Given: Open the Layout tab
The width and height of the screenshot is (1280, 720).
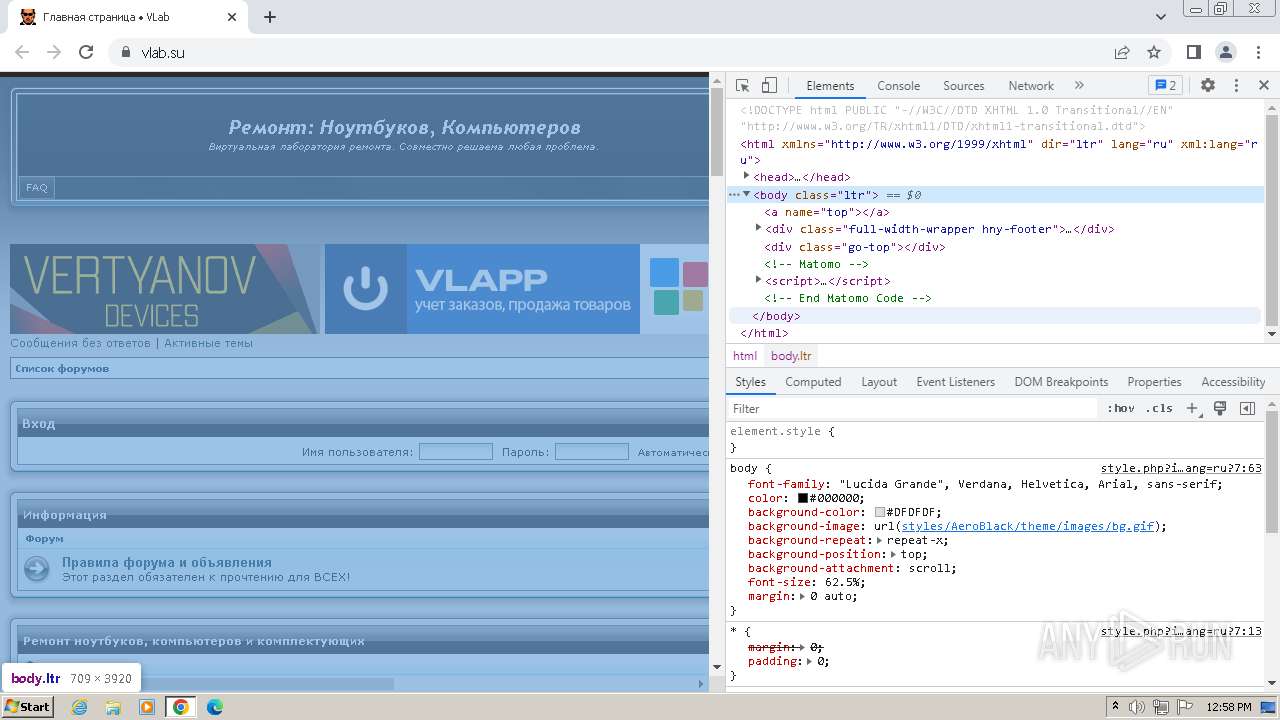Looking at the screenshot, I should pos(879,382).
